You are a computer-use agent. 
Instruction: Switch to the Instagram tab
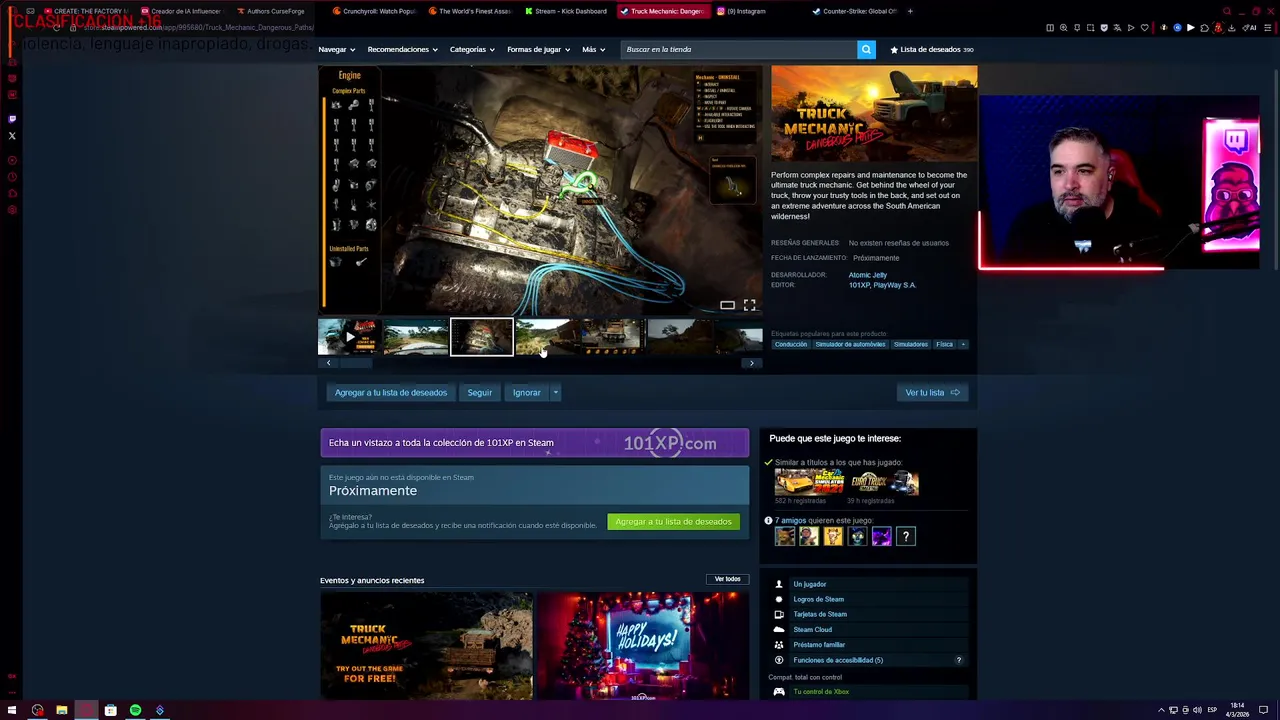(x=745, y=11)
